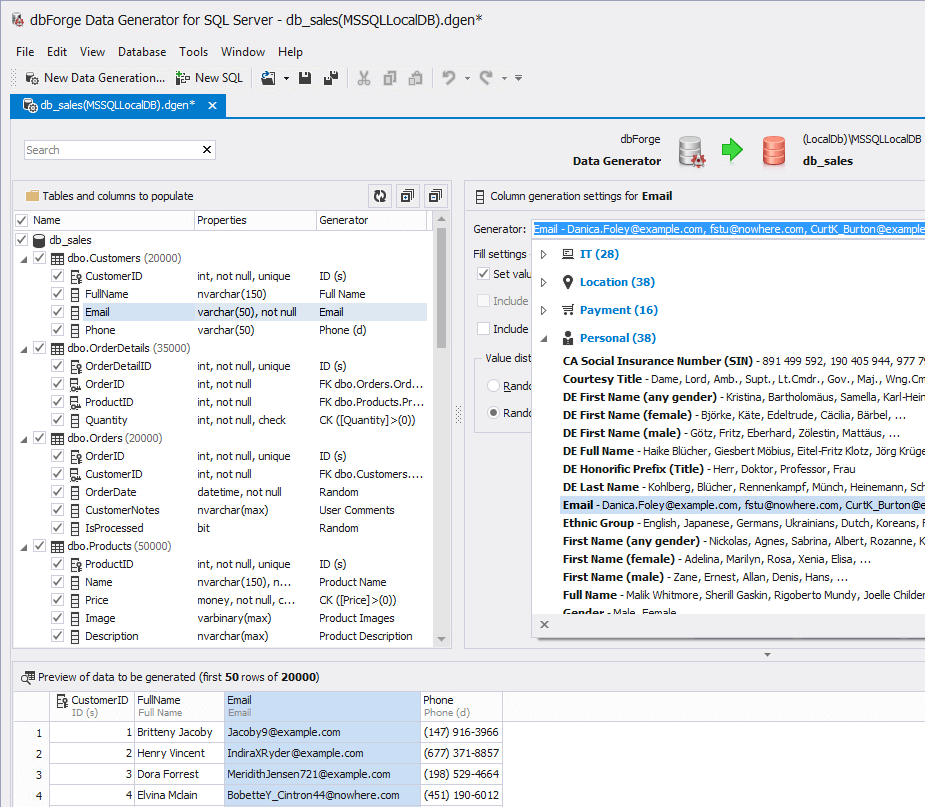The height and width of the screenshot is (807, 925).
Task: Click the New Data Generation toolbar button
Action: 95,78
